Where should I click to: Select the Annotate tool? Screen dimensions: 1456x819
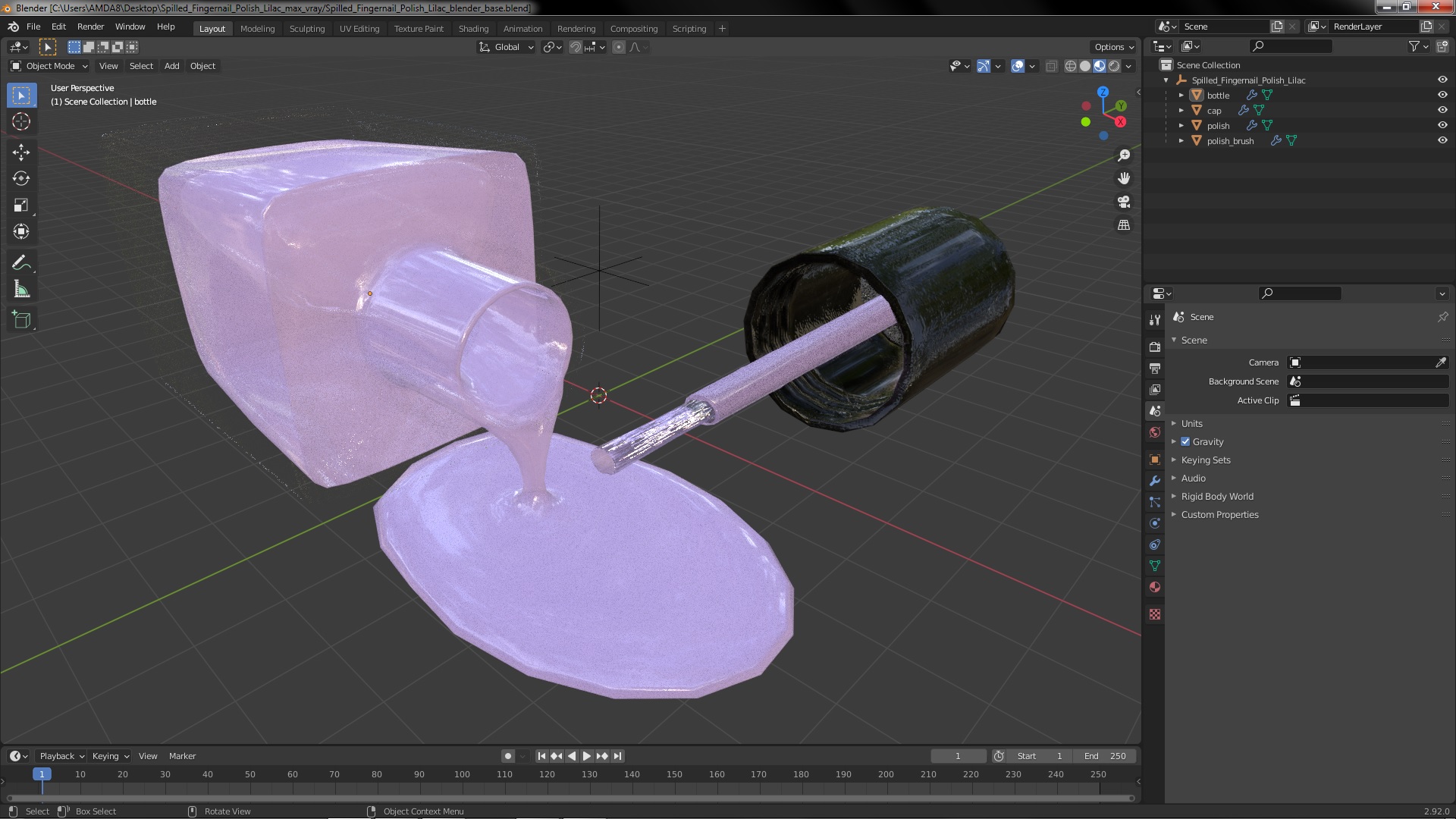pyautogui.click(x=21, y=263)
